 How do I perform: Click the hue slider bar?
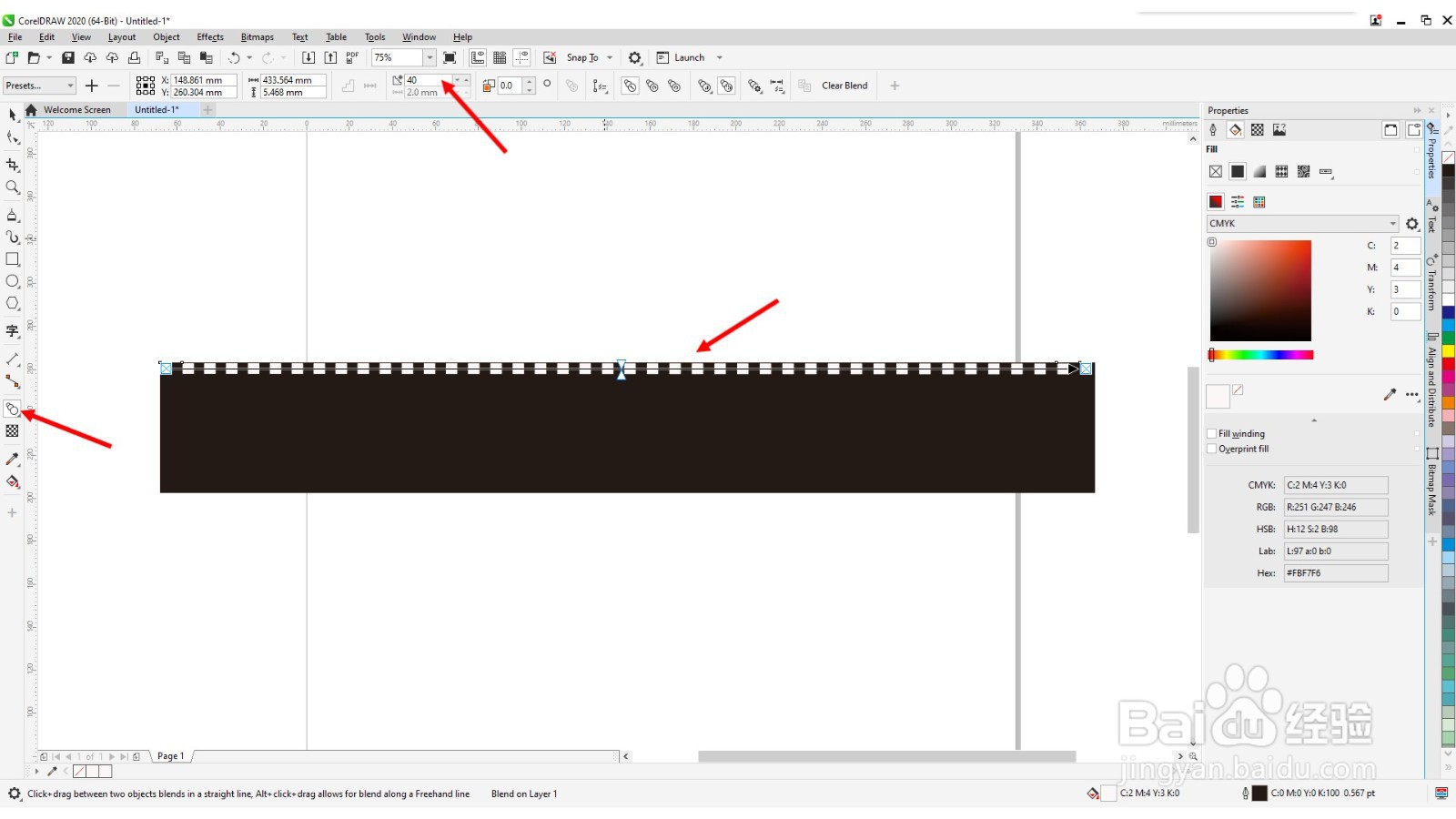[x=1261, y=355]
